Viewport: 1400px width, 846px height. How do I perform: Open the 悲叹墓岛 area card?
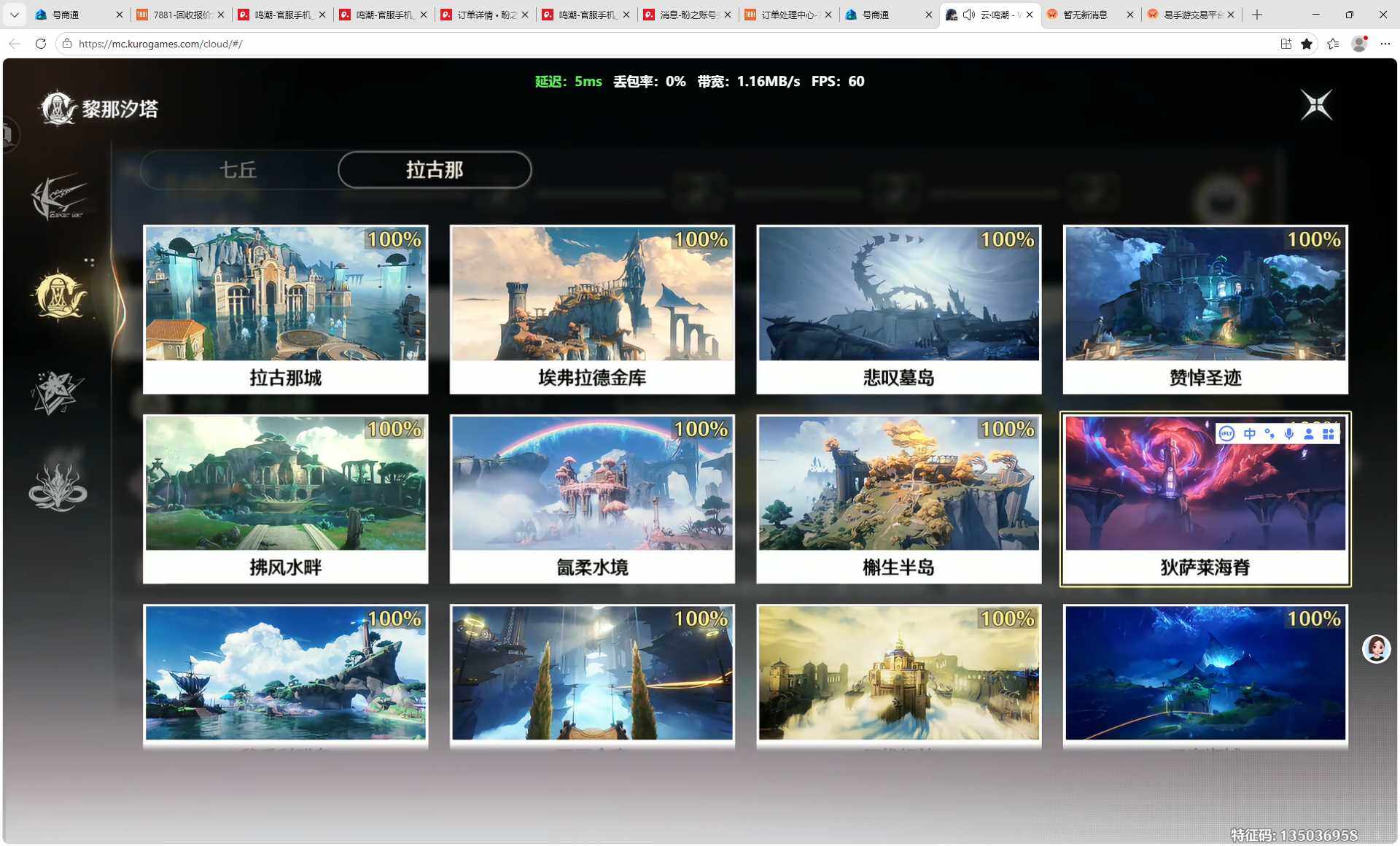(x=899, y=309)
